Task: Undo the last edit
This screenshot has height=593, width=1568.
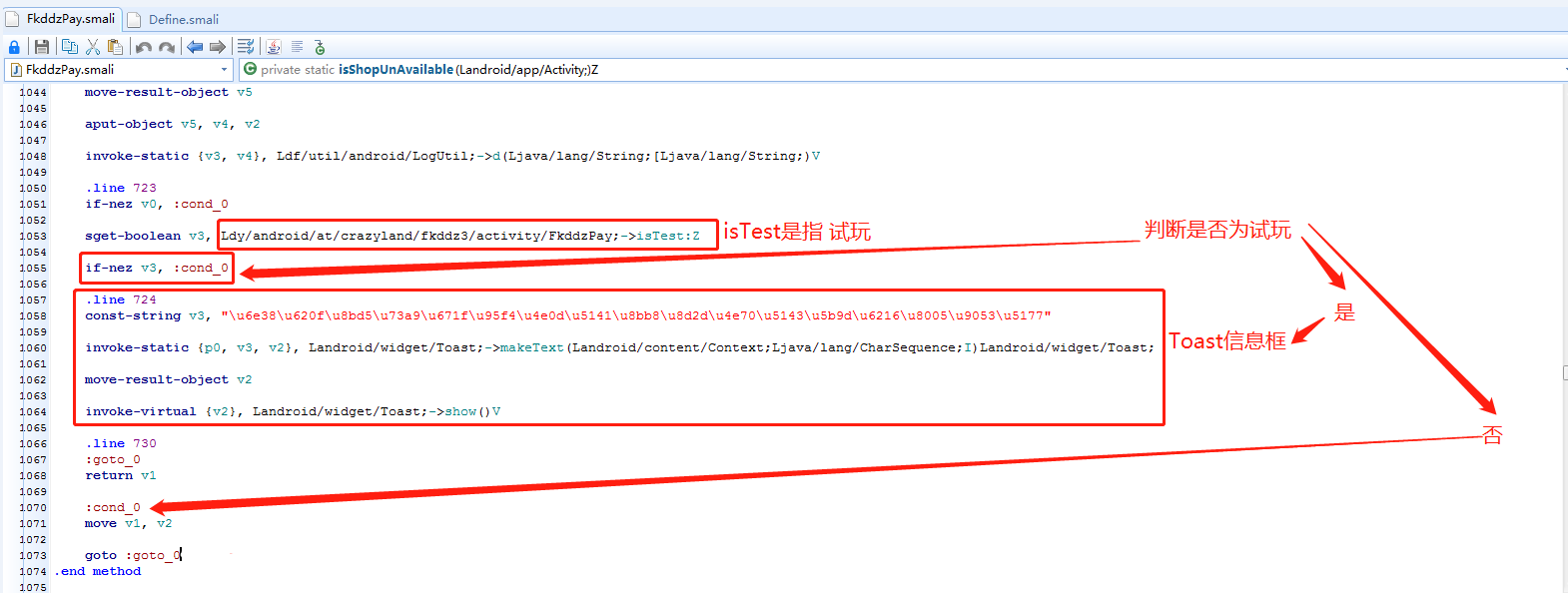Action: click(144, 47)
